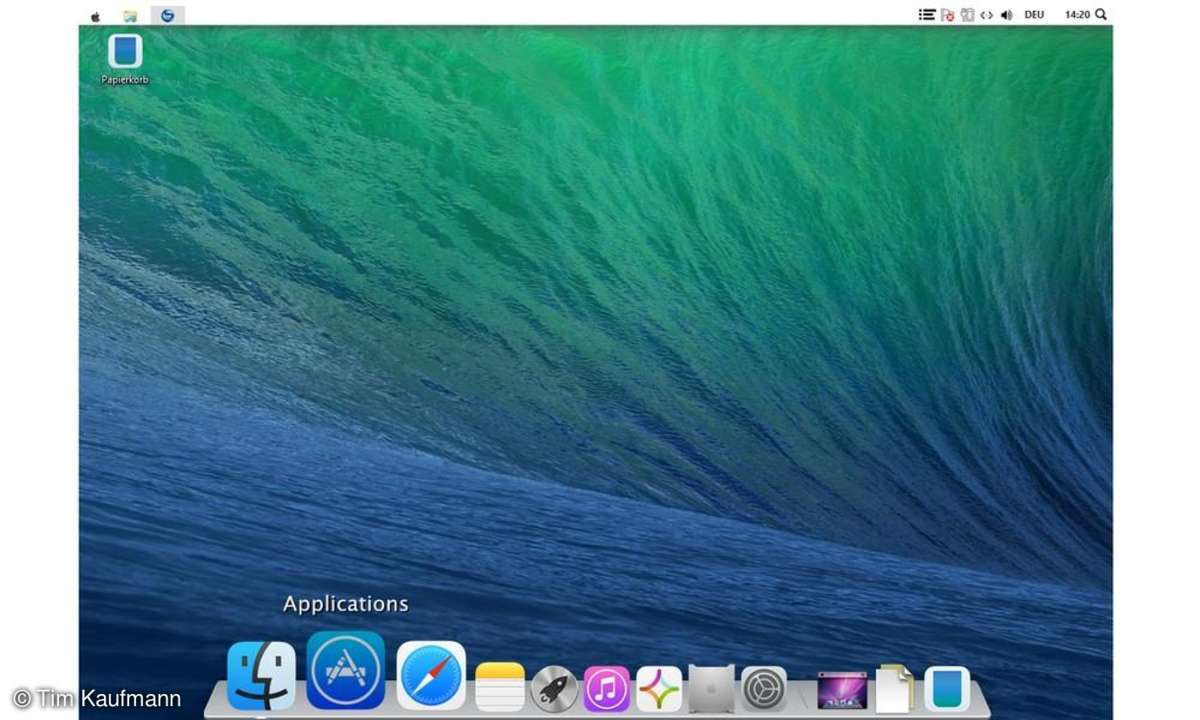The width and height of the screenshot is (1200, 720).
Task: Open Safari compass icon in dock
Action: [x=431, y=676]
